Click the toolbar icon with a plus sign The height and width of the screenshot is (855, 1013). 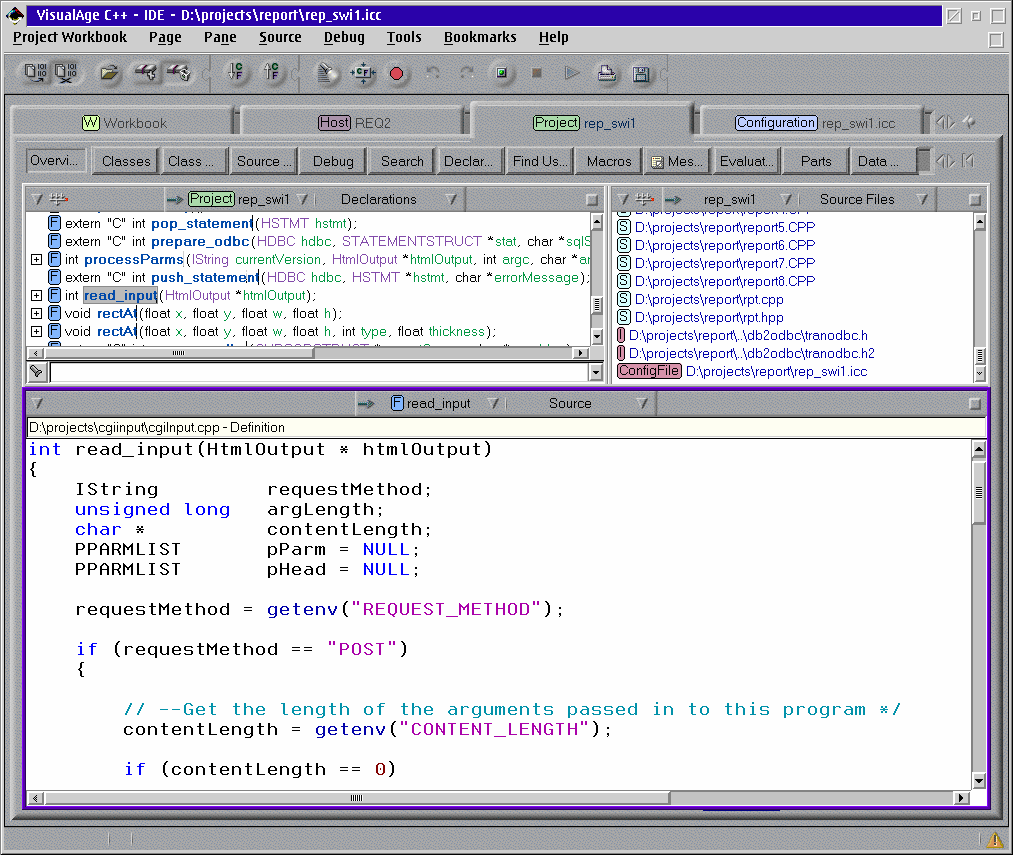147,72
